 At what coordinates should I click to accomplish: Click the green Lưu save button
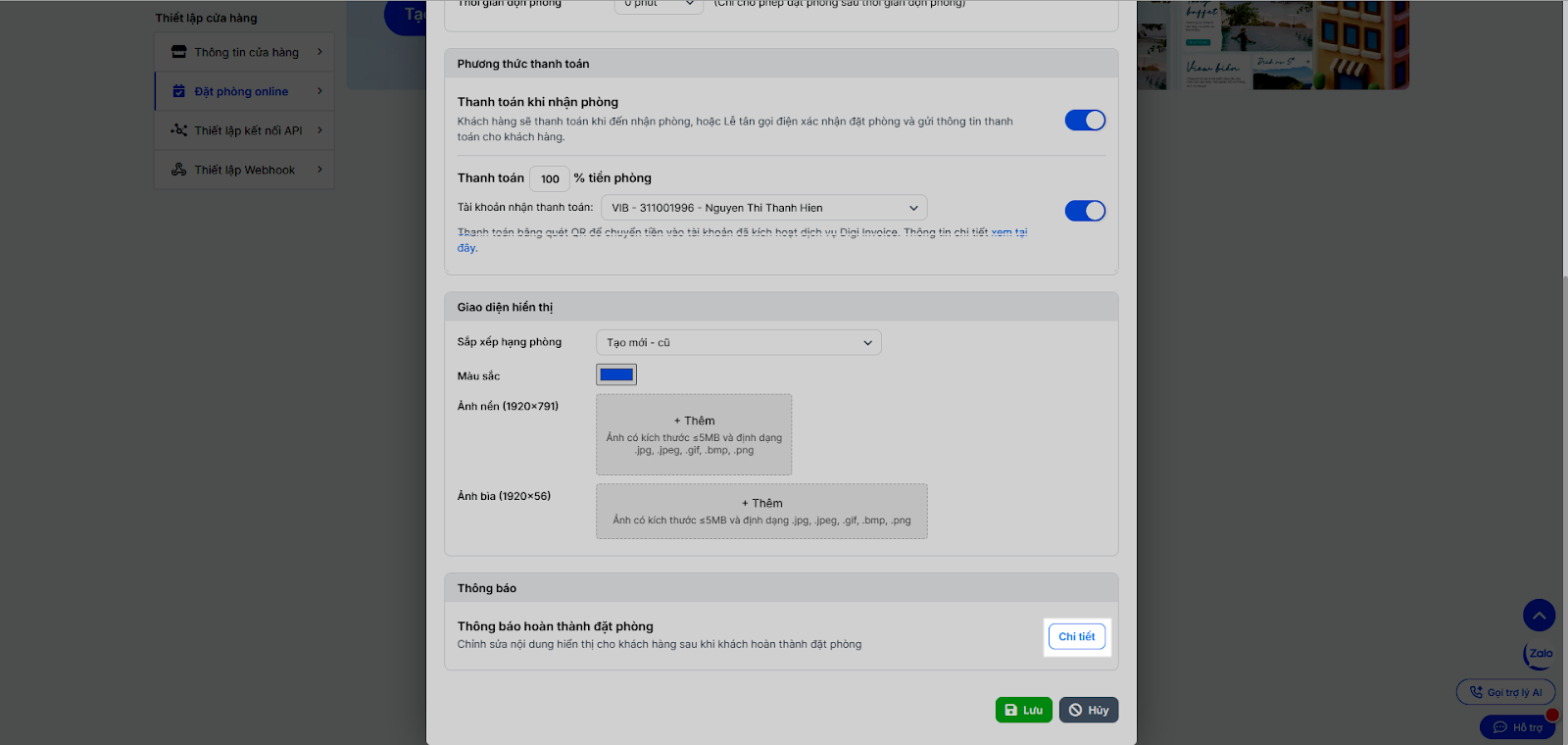(1023, 710)
